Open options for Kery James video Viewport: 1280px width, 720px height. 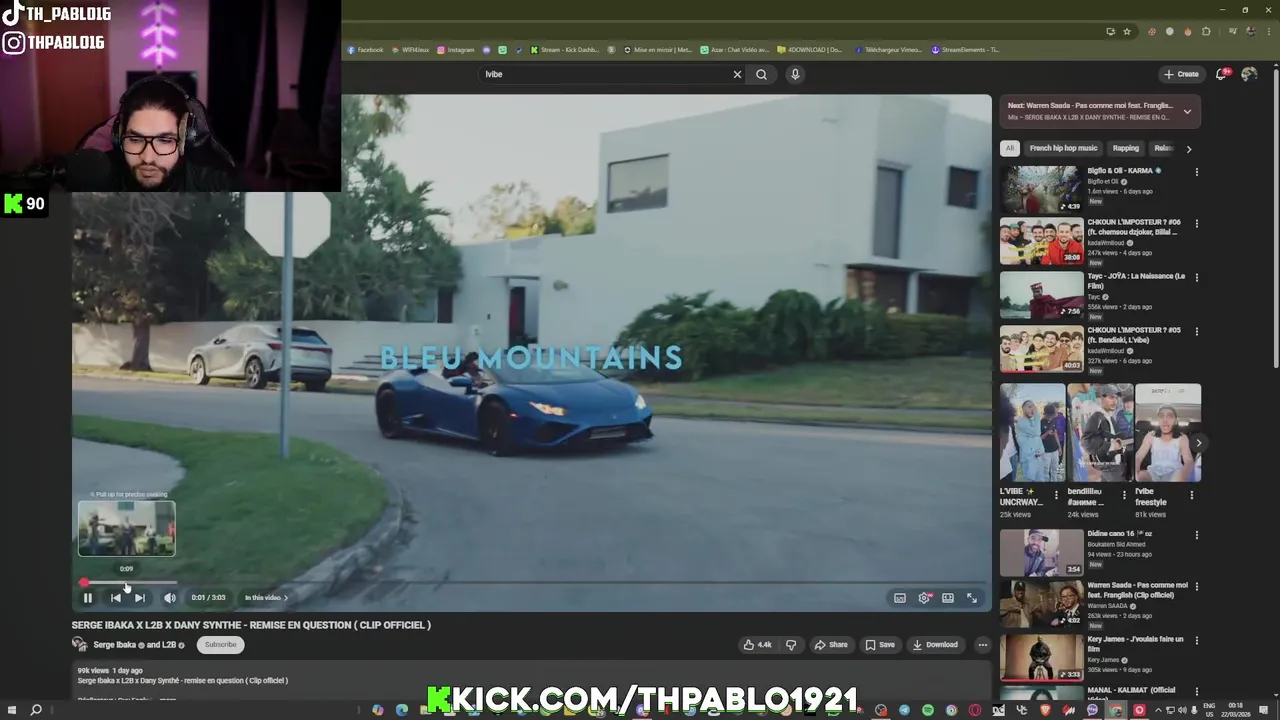click(1196, 641)
